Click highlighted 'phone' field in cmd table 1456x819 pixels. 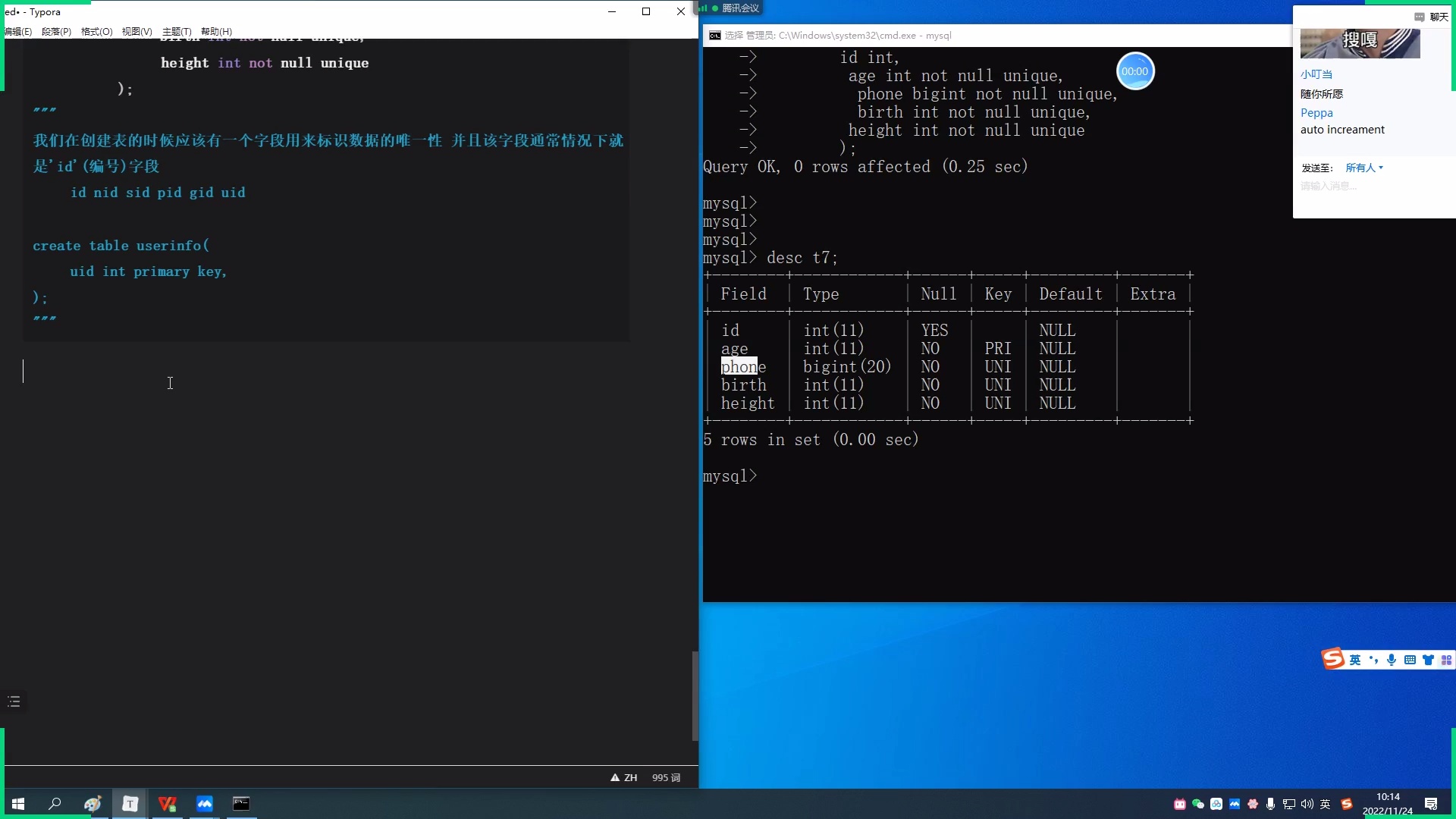743,367
